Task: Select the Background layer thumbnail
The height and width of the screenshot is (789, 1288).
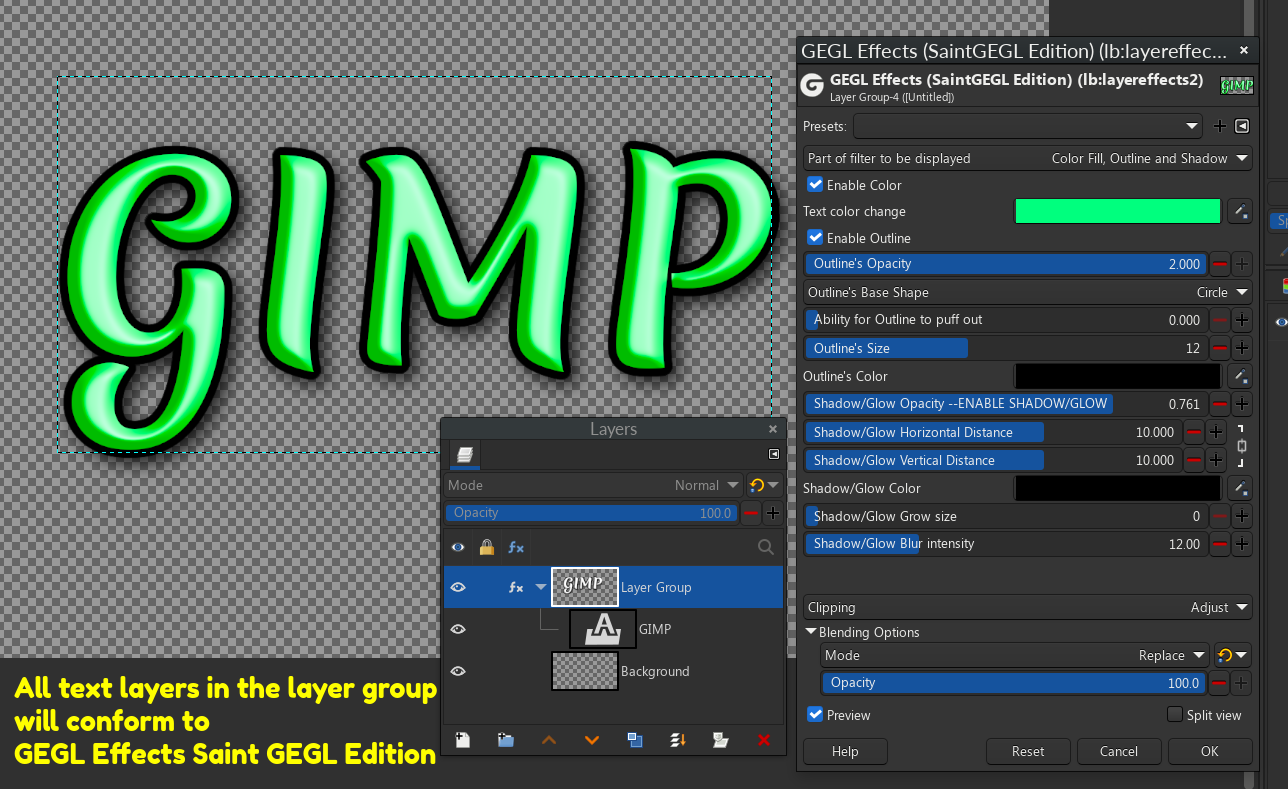Action: point(585,671)
